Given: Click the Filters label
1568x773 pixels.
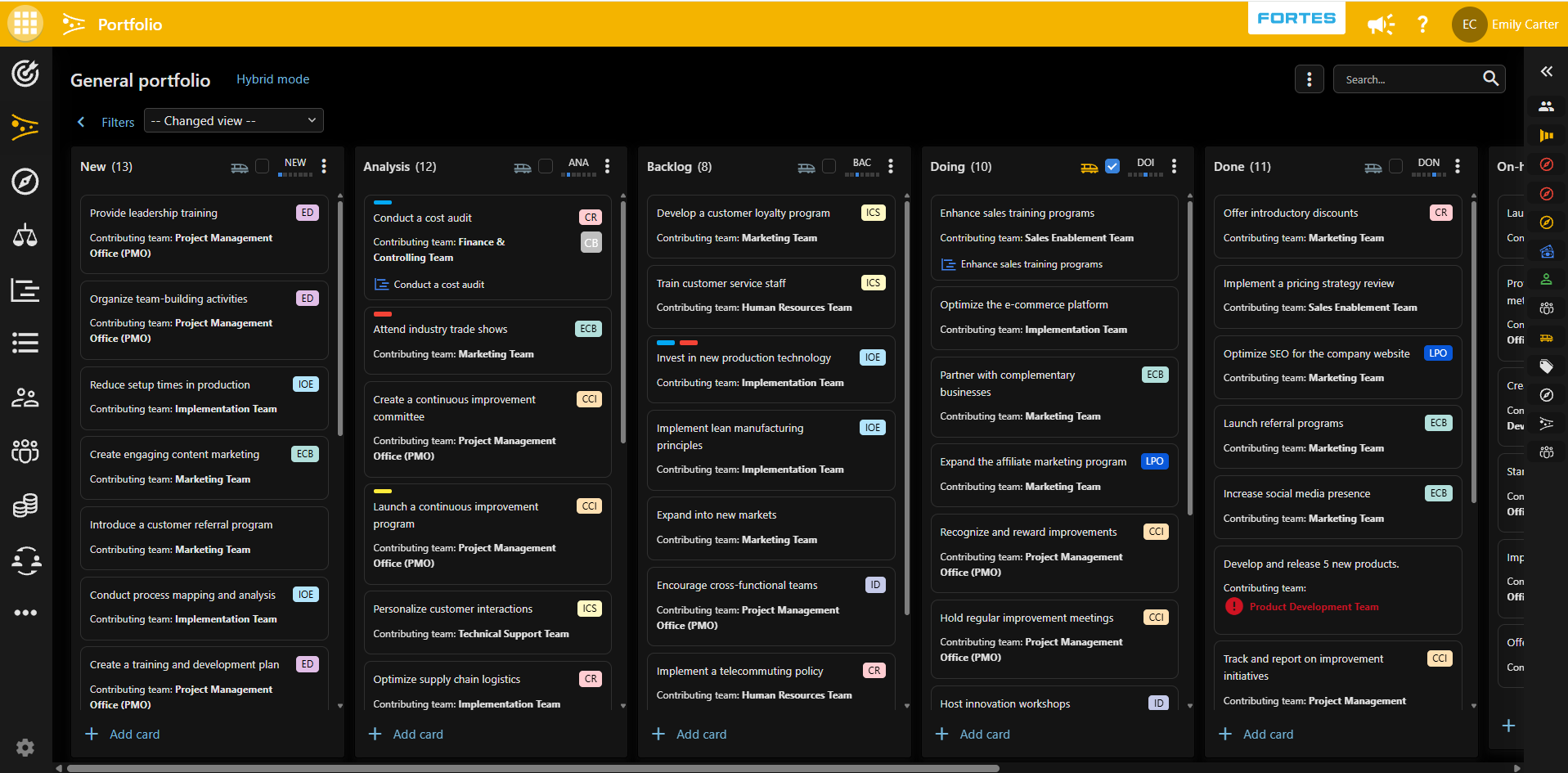Looking at the screenshot, I should click(x=118, y=122).
